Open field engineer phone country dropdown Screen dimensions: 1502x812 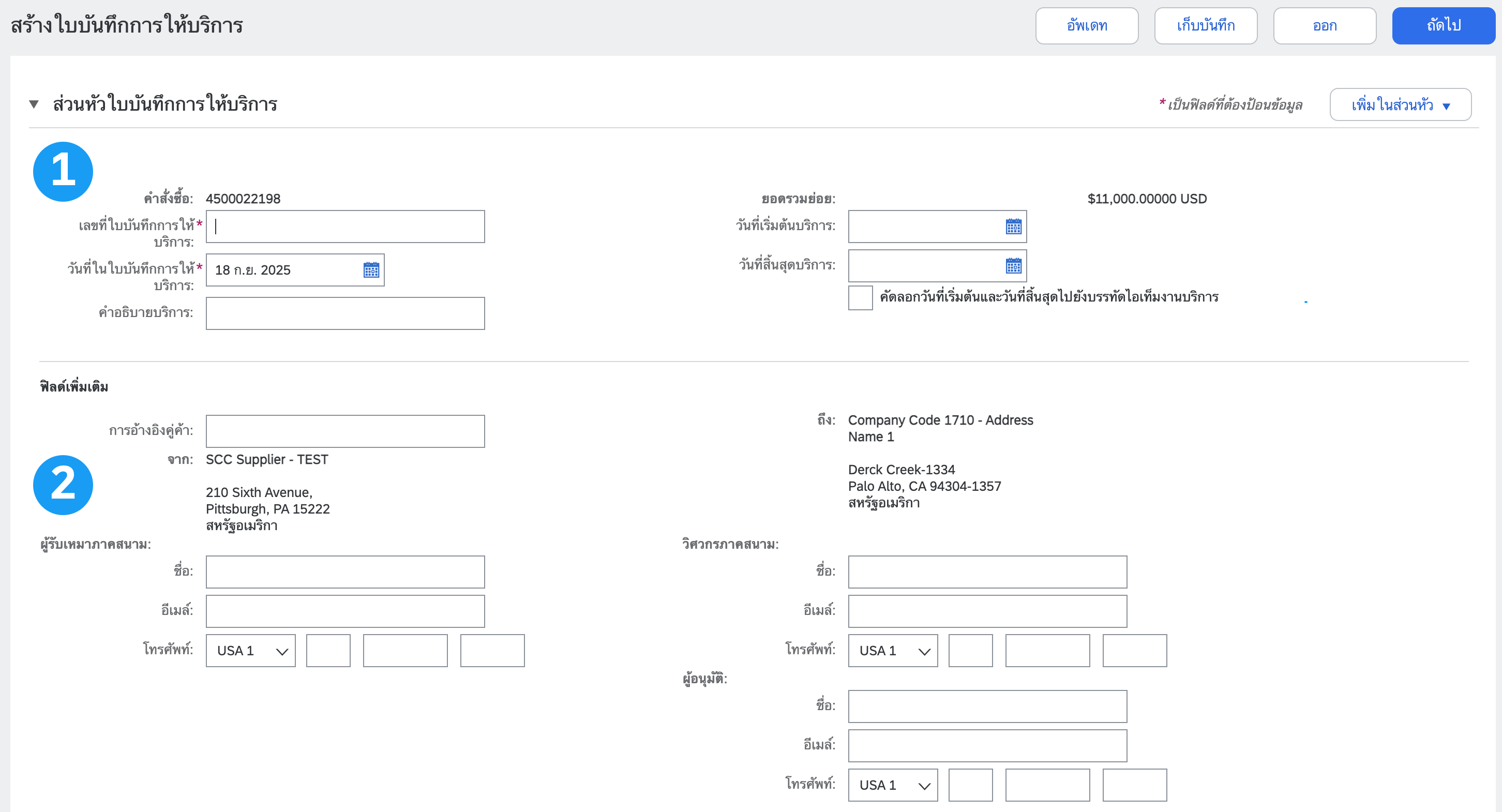point(893,651)
